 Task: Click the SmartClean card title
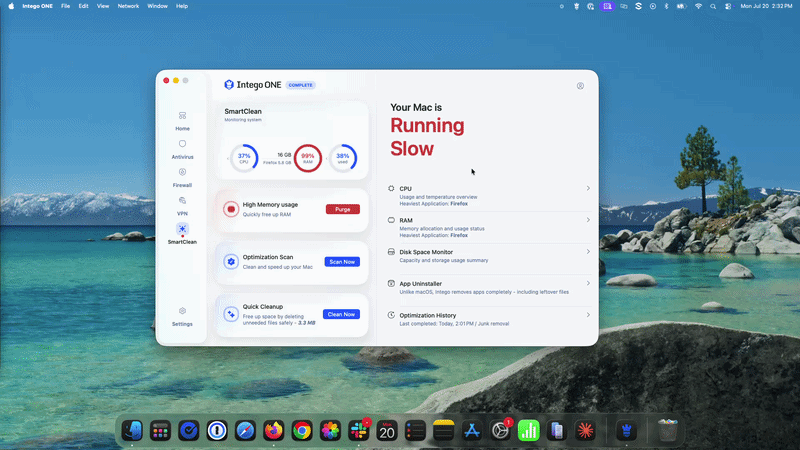[243, 111]
